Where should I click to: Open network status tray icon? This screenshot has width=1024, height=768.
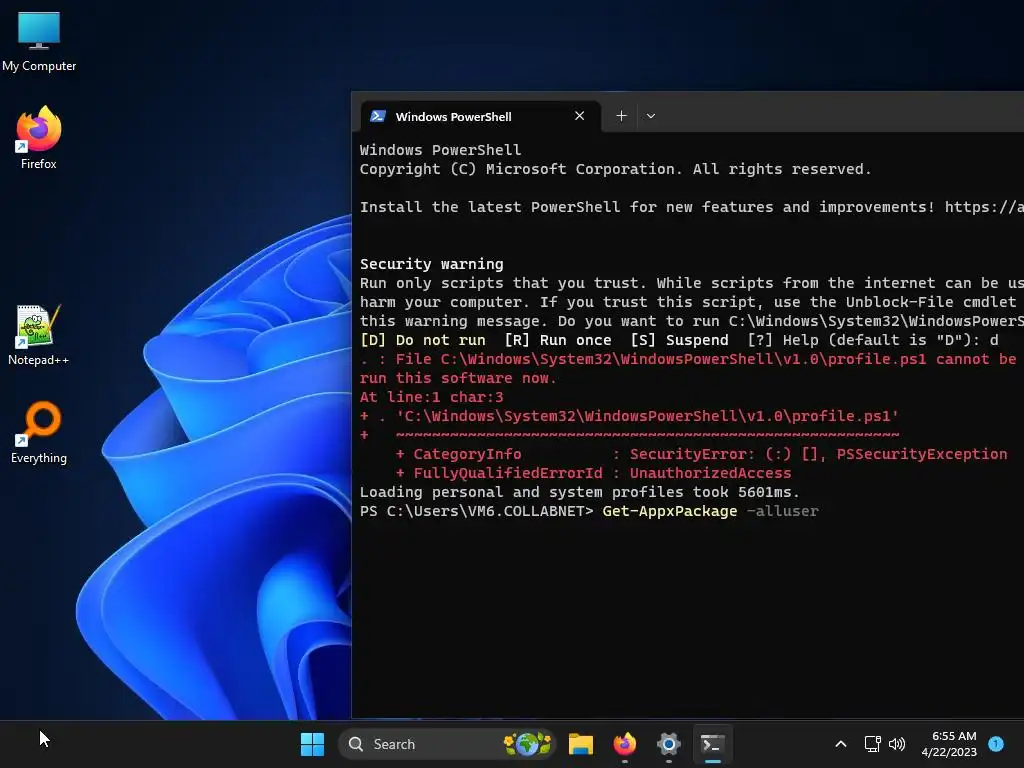(x=872, y=744)
